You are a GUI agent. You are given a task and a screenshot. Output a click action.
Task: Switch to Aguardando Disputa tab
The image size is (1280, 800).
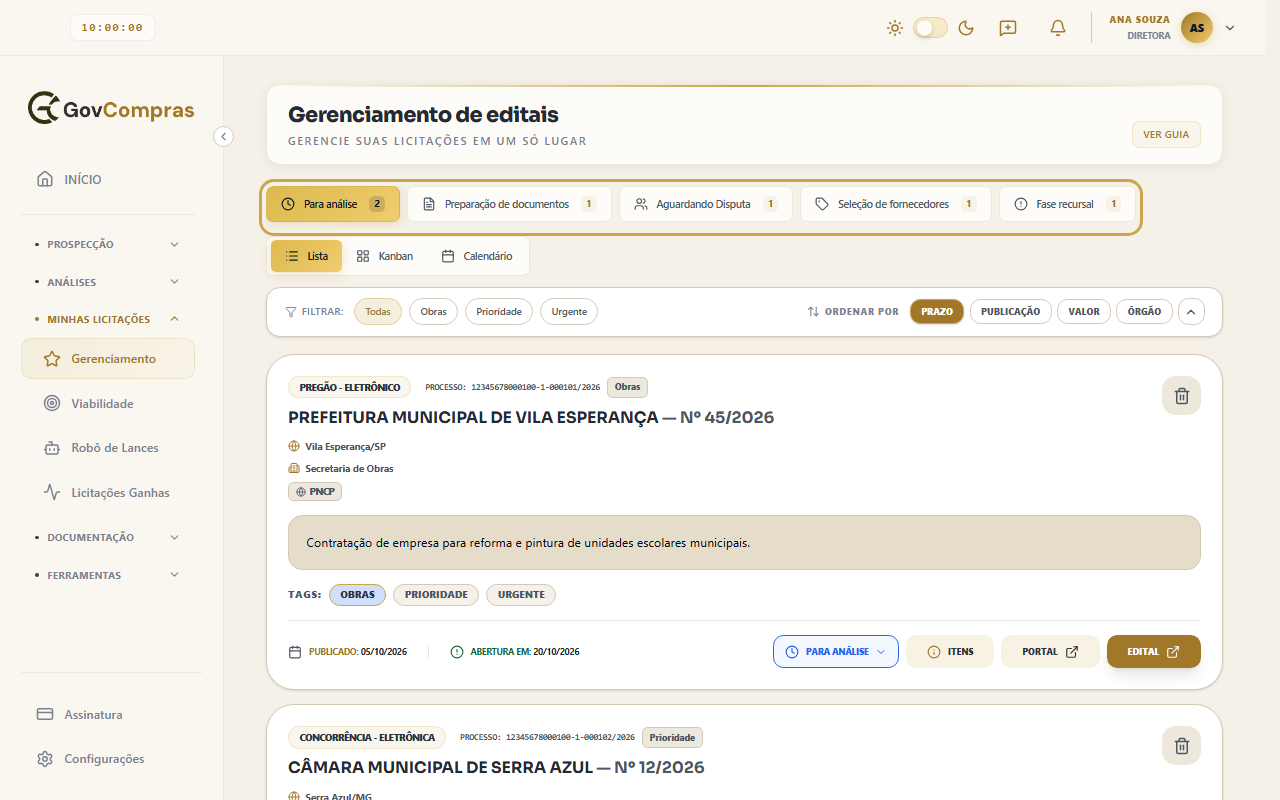706,204
